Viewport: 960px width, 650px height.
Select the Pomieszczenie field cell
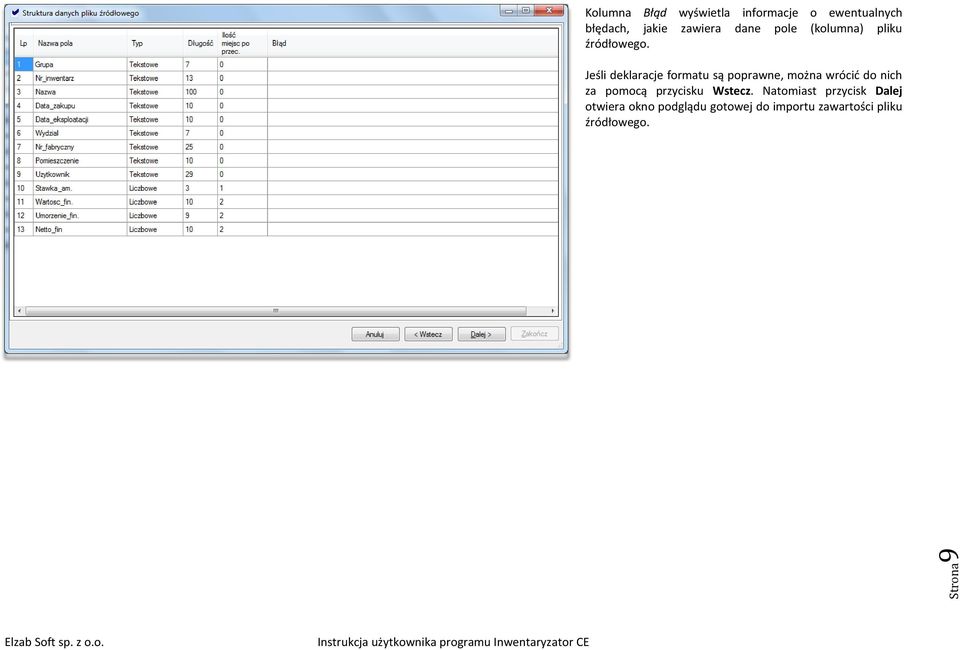(80, 160)
